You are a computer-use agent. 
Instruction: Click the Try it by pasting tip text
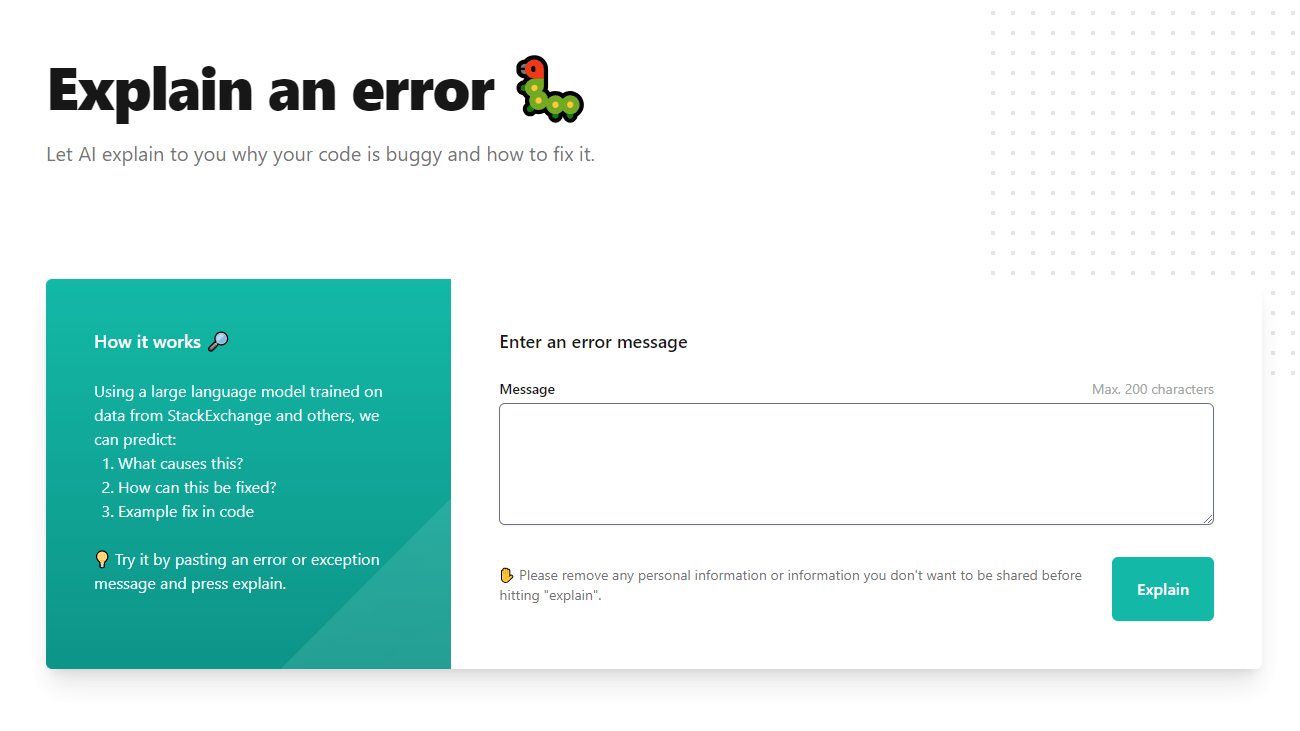pyautogui.click(x=238, y=571)
